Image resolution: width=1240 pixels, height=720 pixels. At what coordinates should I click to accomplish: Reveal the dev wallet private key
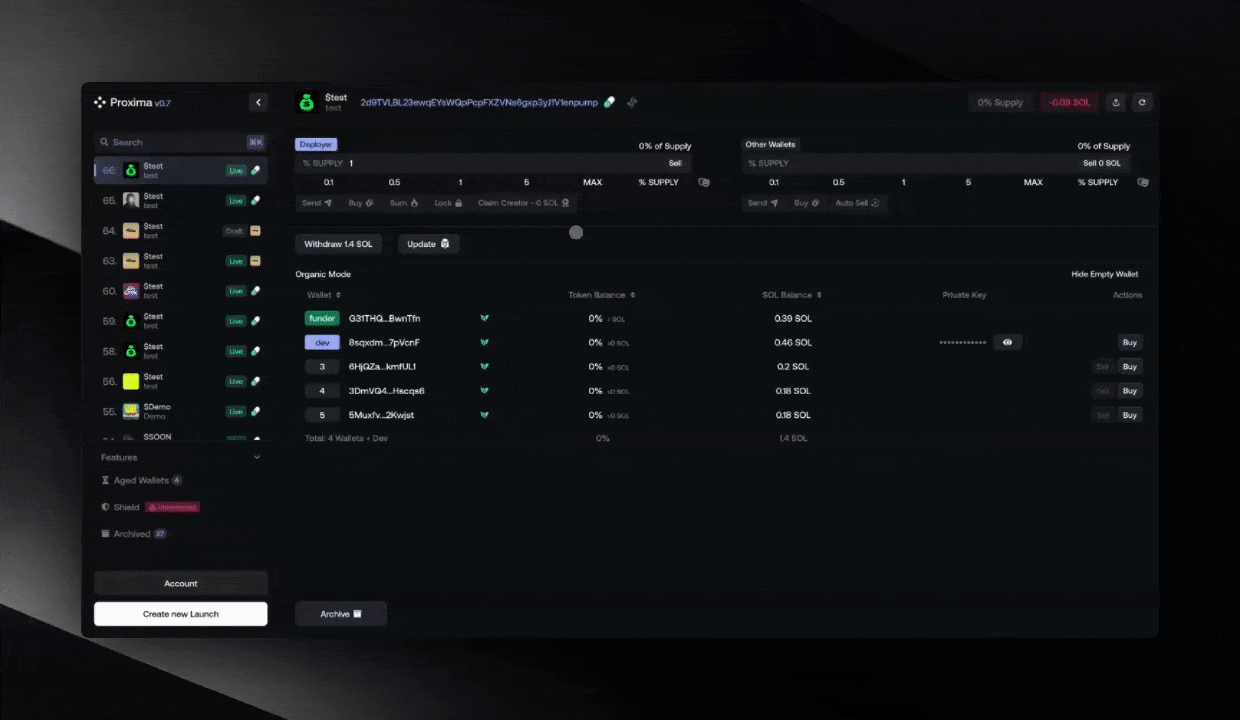[1007, 342]
